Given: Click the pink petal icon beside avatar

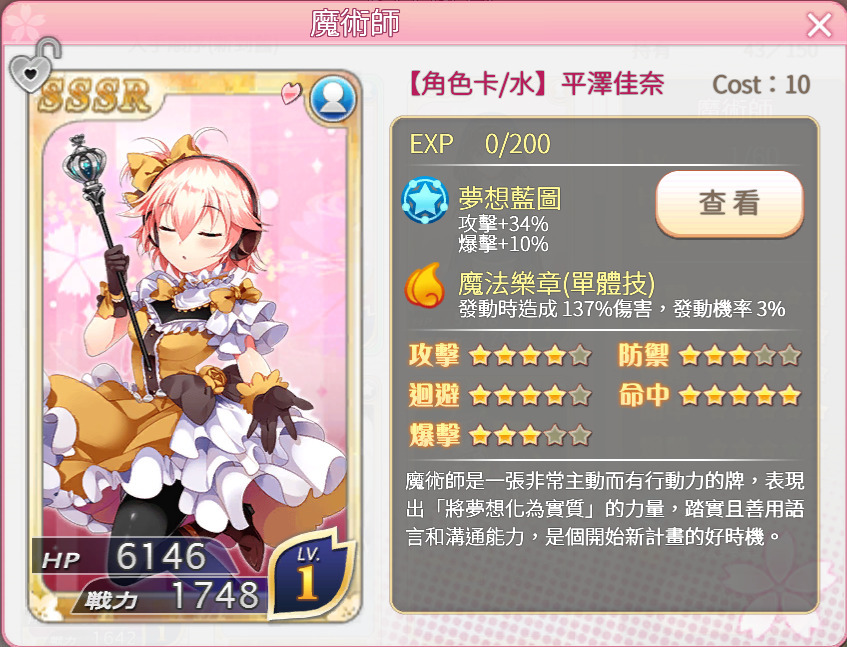Looking at the screenshot, I should [292, 93].
